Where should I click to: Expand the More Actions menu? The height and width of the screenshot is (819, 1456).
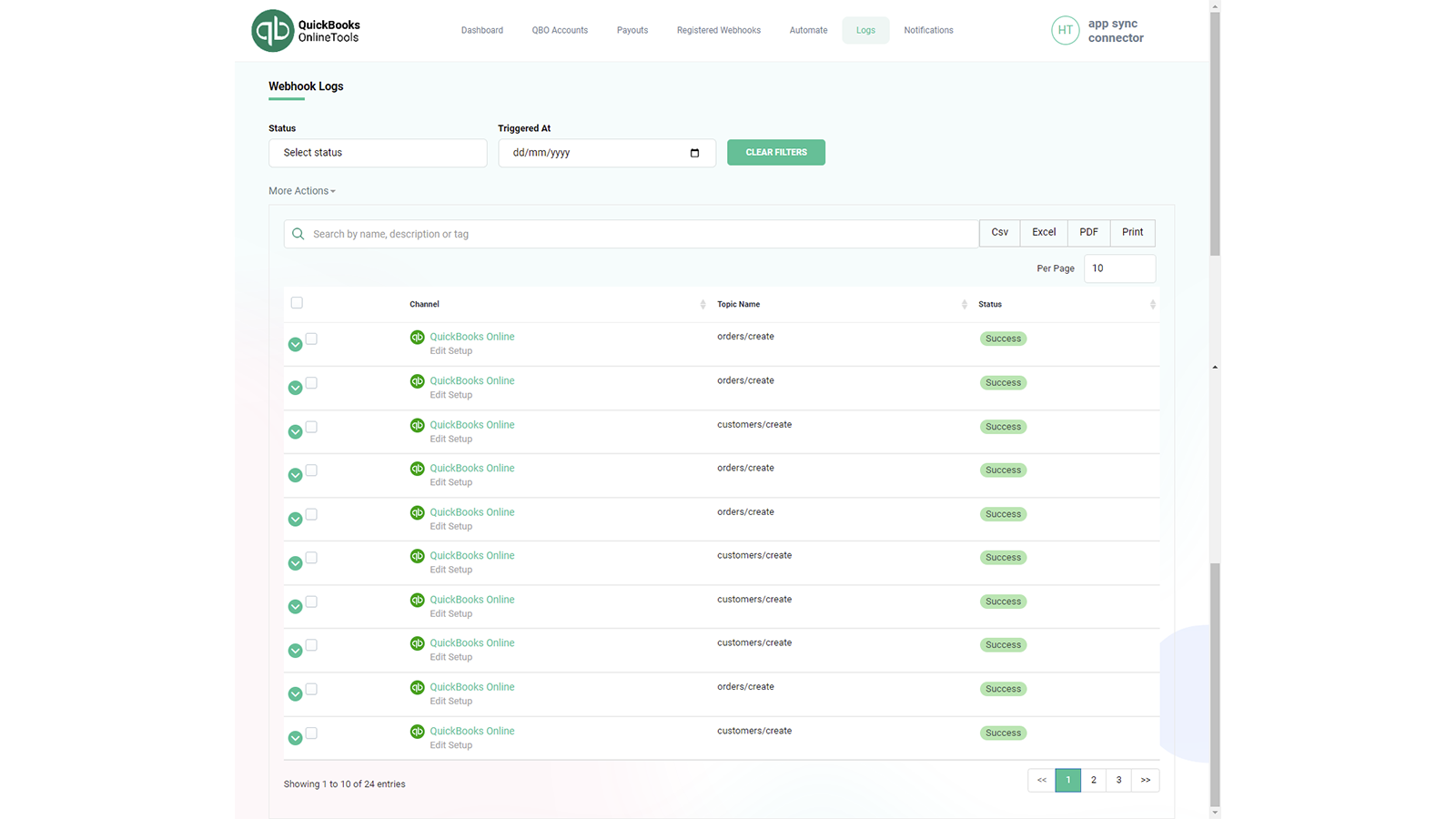pos(302,191)
